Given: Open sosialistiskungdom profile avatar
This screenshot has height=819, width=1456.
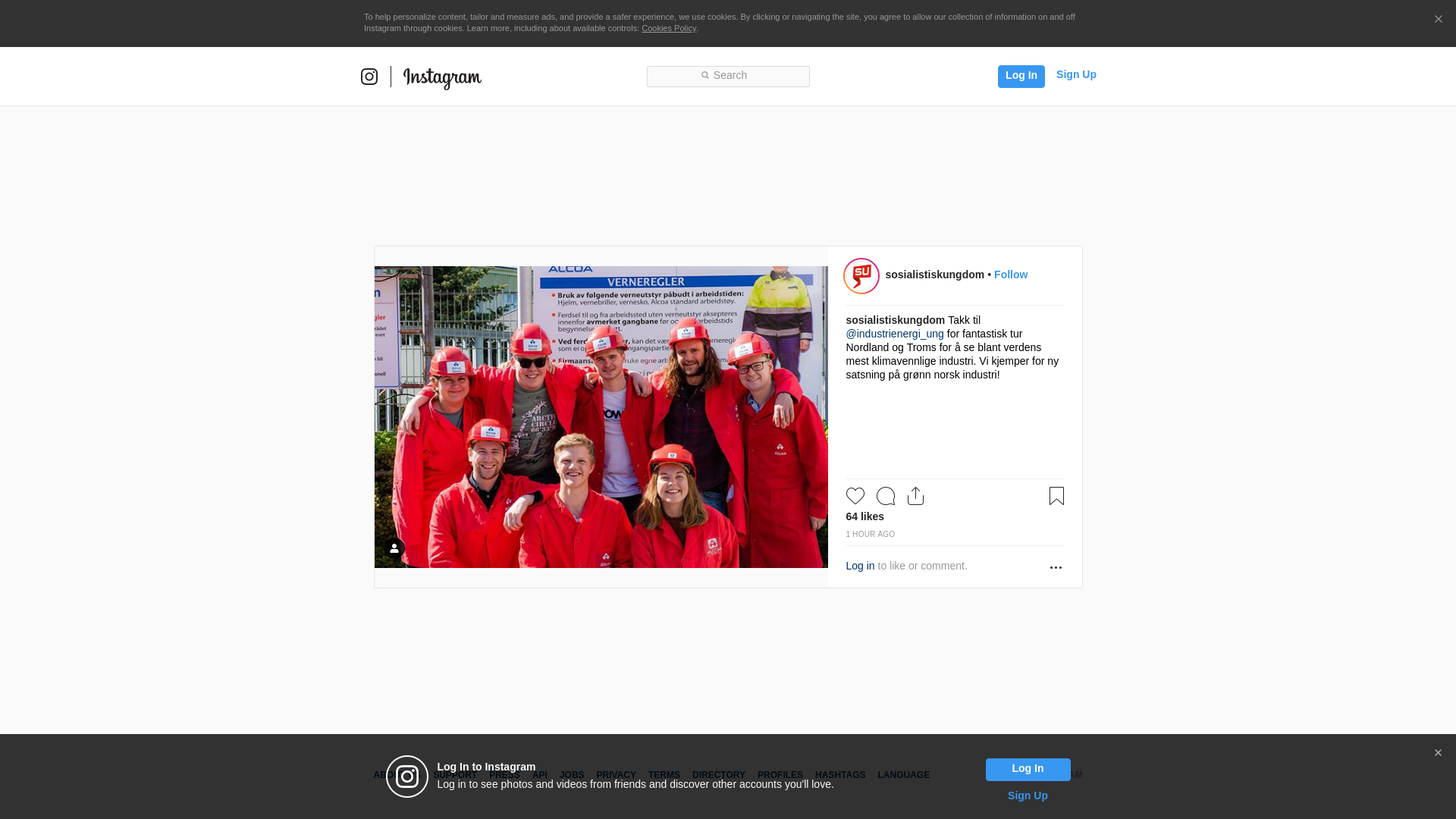Looking at the screenshot, I should [861, 276].
